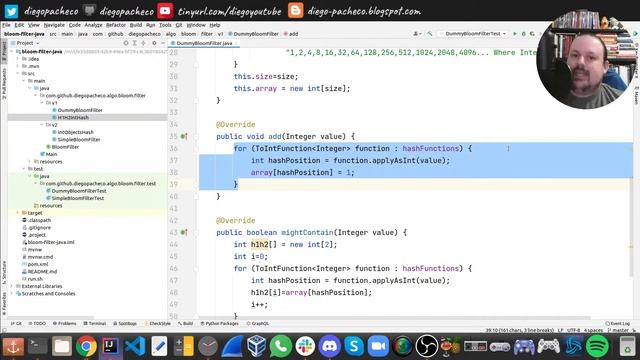Screen dimensions: 640x360
Task: Open OBS Studio from the dock
Action: tap(427, 346)
